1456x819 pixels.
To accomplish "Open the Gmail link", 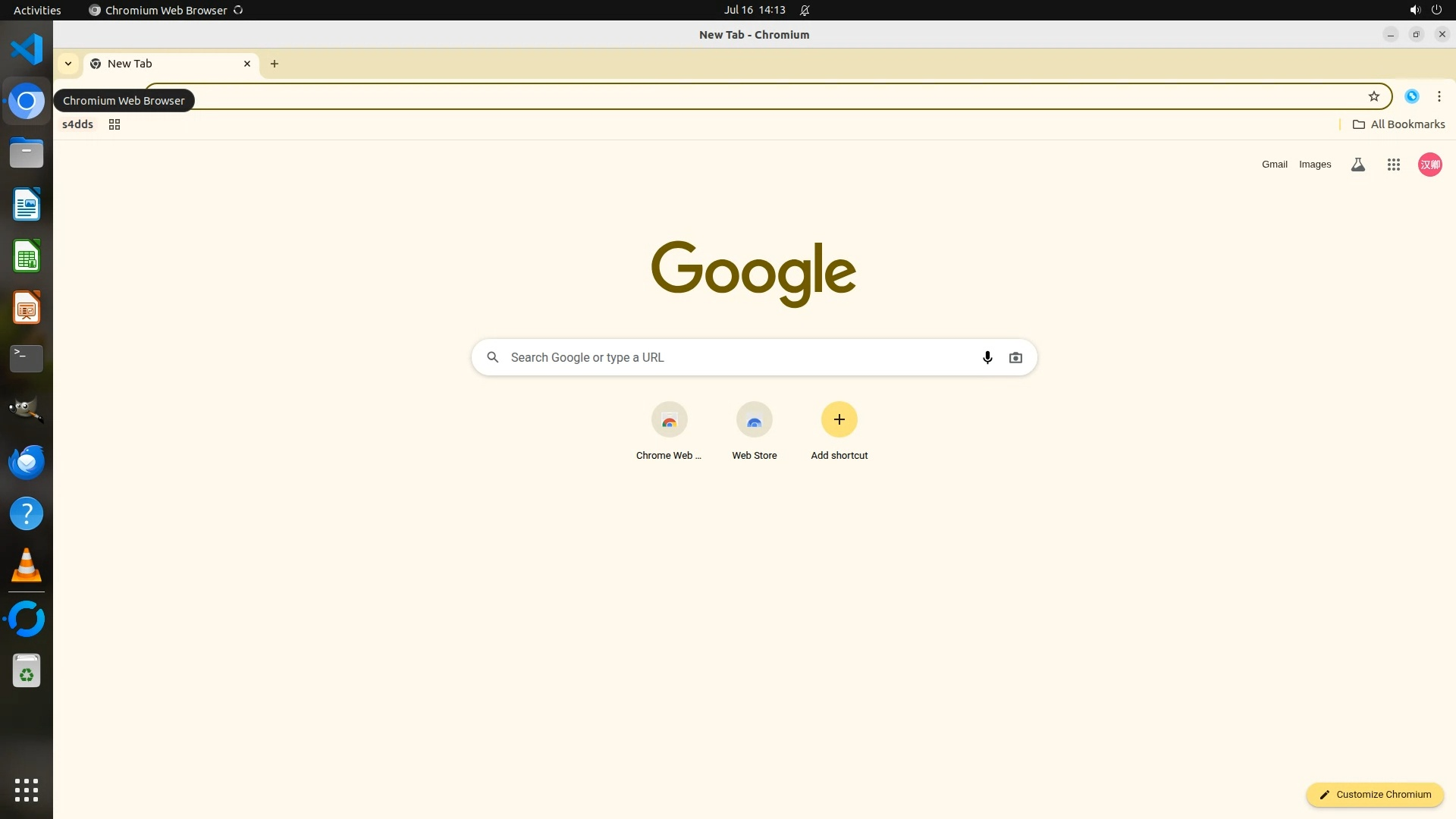I will pyautogui.click(x=1274, y=165).
